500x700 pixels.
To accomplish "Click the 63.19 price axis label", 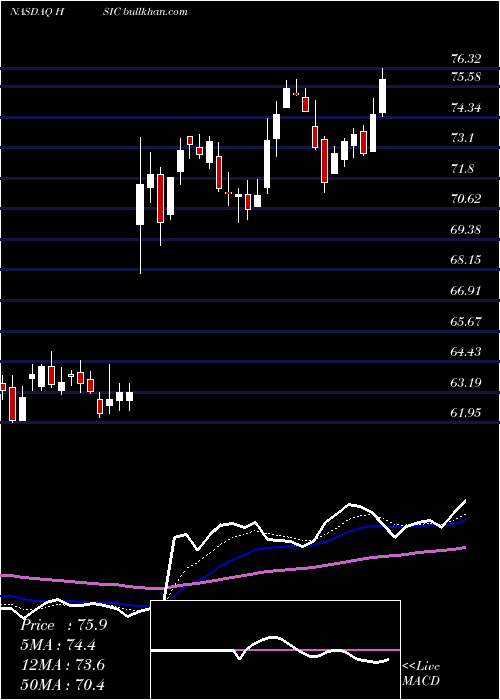I will [x=466, y=383].
